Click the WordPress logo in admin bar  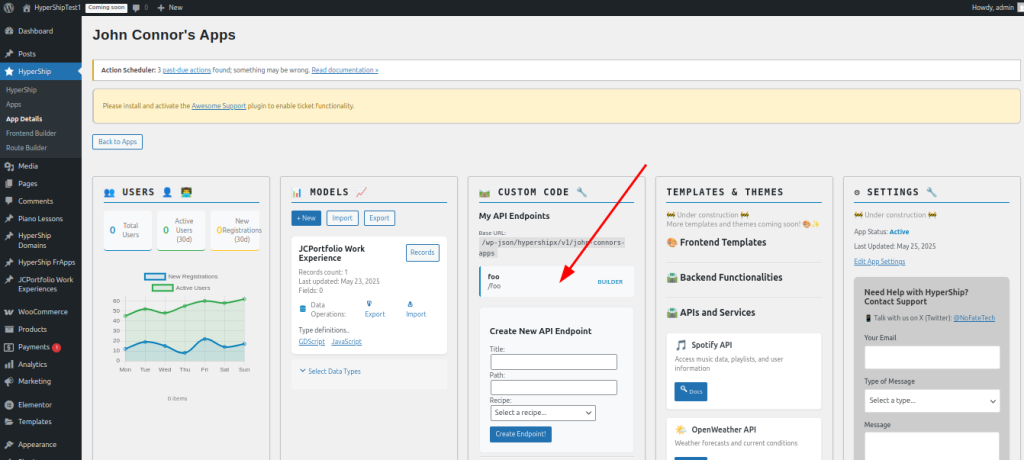point(9,7)
